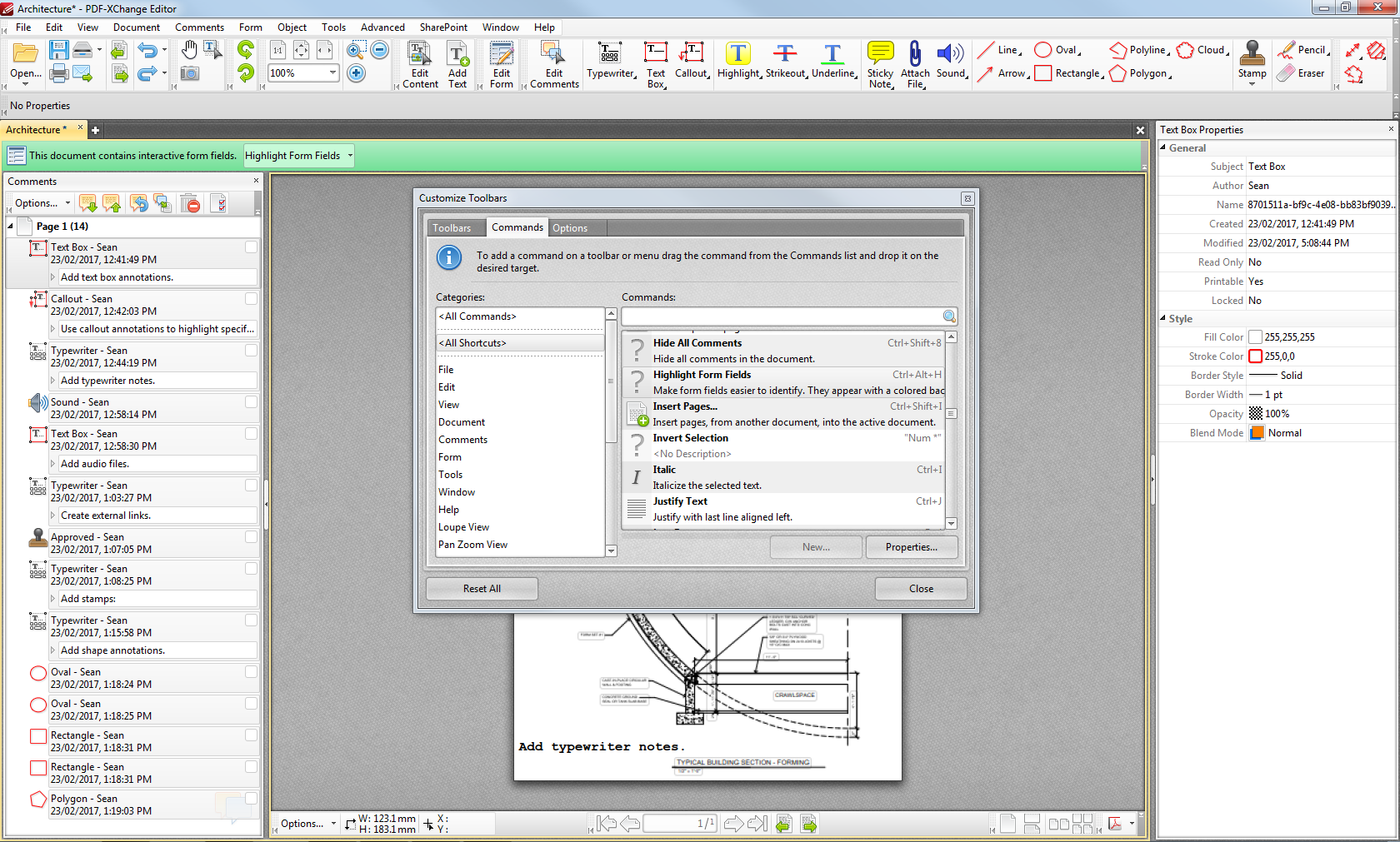This screenshot has height=842, width=1400.
Task: Expand 'Add text box annotations.' comment text
Action: coord(53,277)
